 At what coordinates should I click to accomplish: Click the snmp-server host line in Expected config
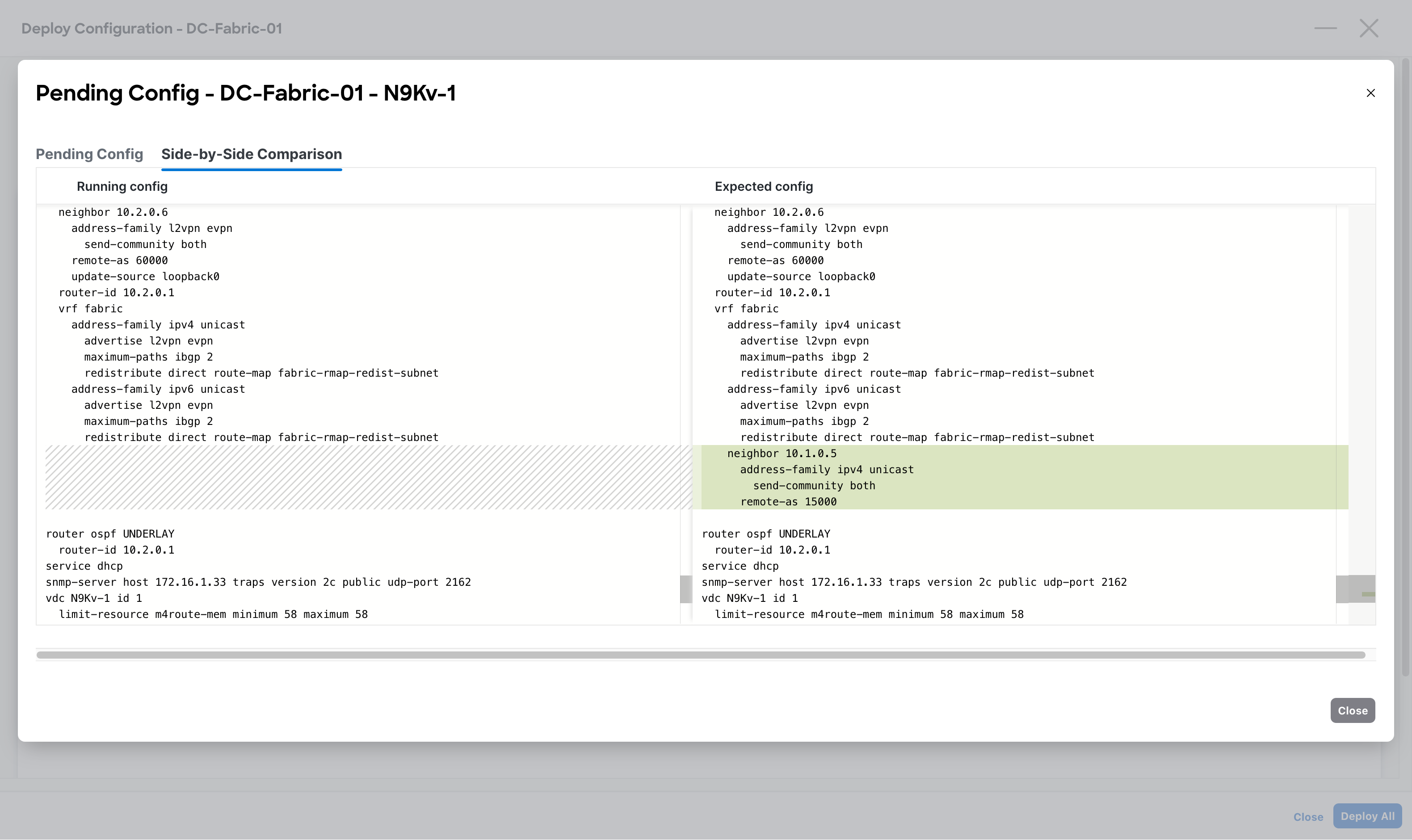[x=914, y=582]
